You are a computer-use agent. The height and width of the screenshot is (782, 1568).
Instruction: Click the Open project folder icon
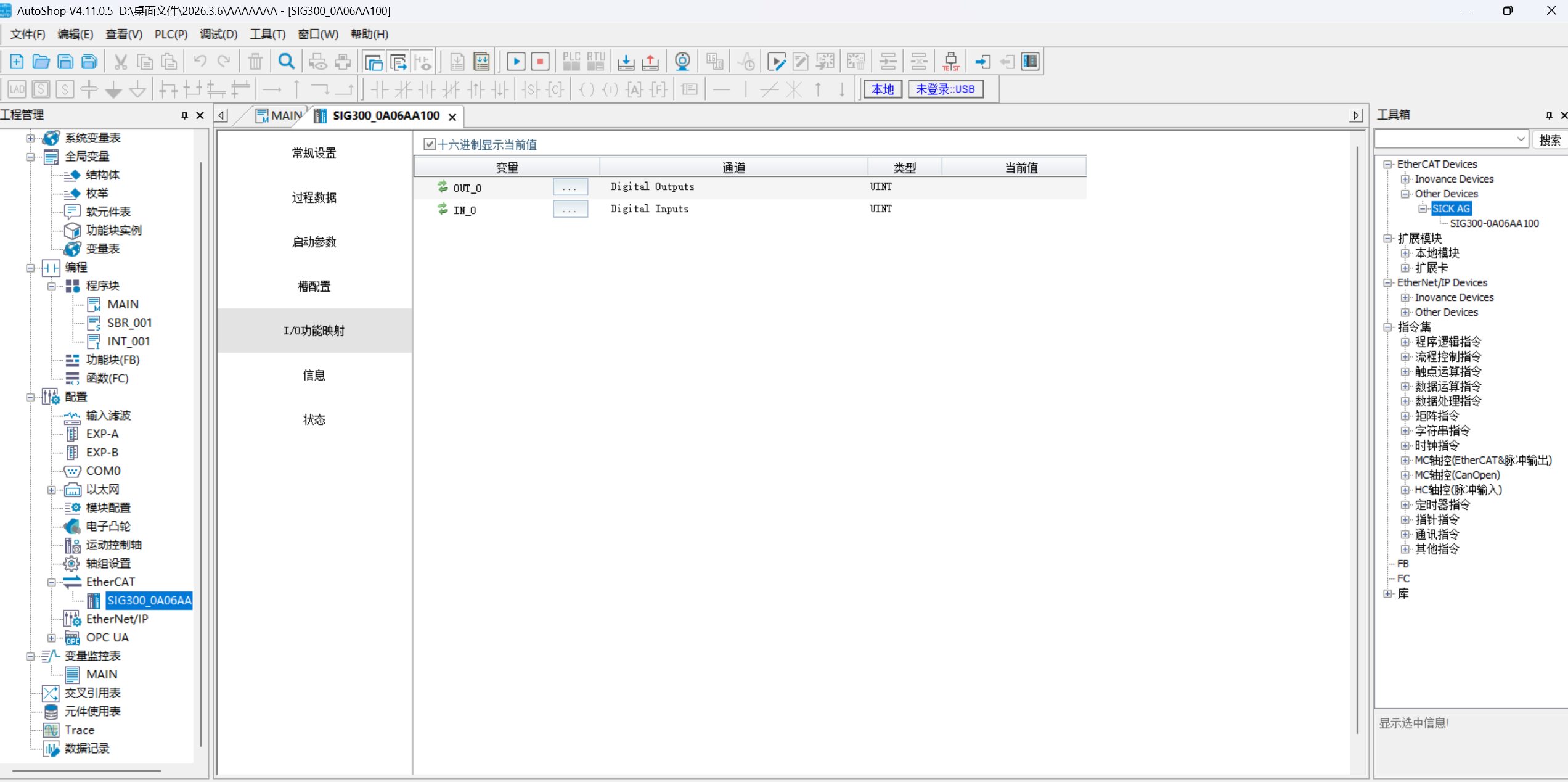41,61
